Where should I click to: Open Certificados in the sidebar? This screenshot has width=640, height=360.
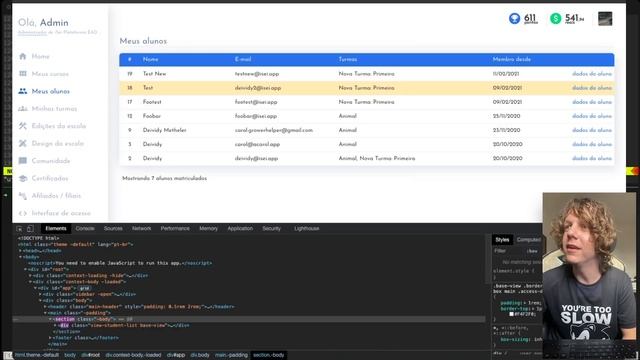(50, 178)
